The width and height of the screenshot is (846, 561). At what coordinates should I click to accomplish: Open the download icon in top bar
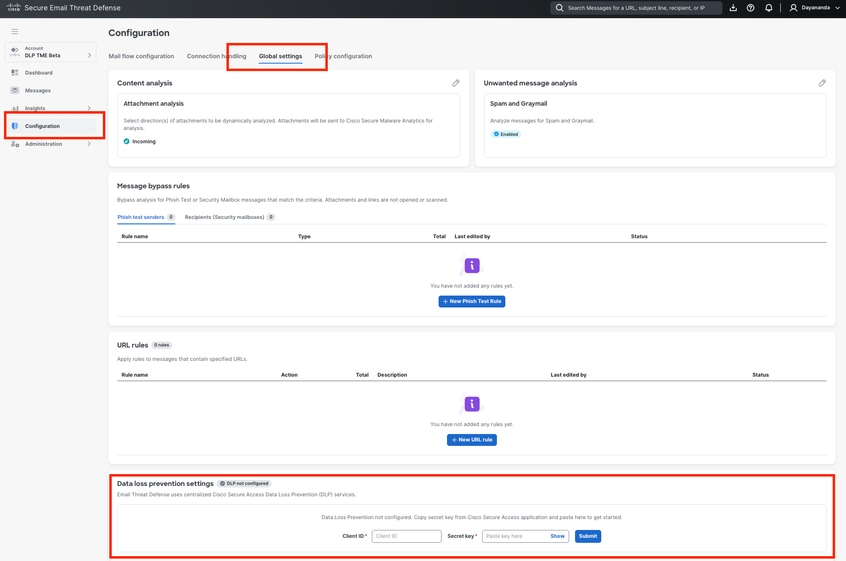click(733, 8)
